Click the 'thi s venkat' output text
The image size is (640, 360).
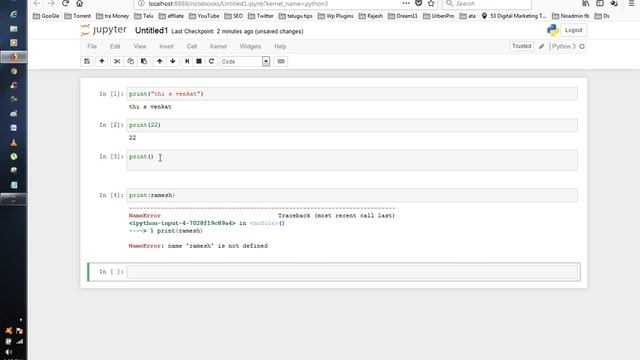tap(150, 107)
